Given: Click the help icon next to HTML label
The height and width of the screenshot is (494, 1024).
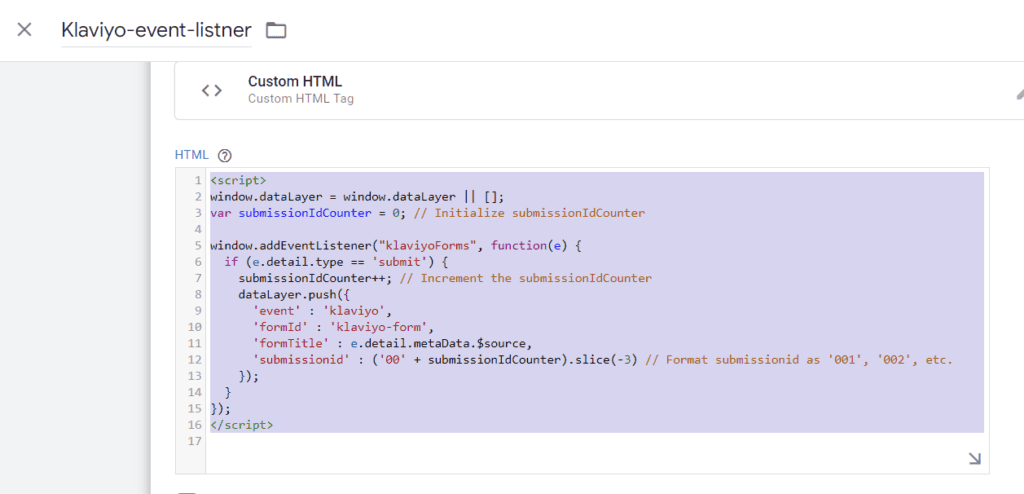Looking at the screenshot, I should (225, 155).
